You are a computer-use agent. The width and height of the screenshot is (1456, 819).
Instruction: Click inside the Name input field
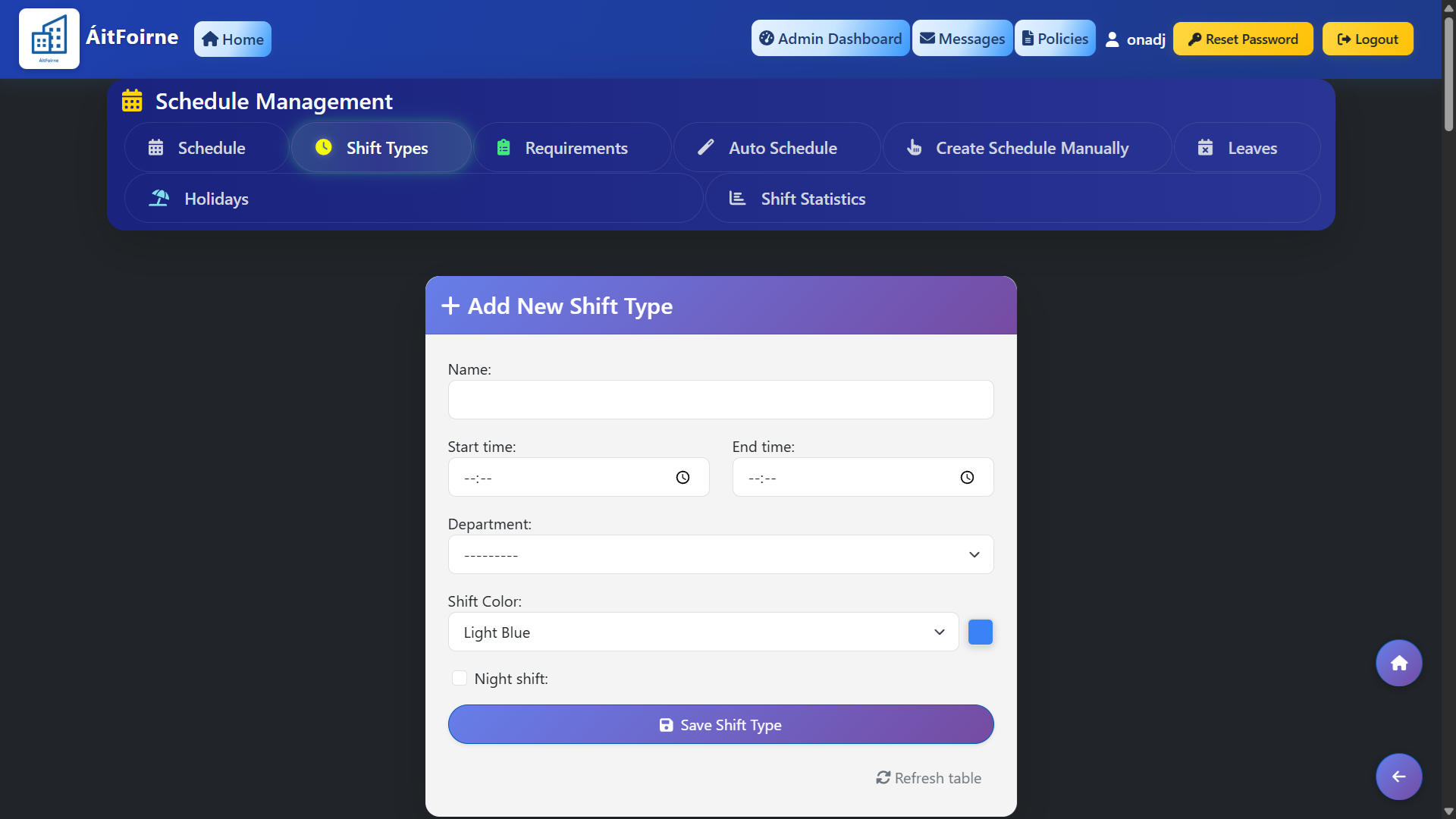pos(720,400)
